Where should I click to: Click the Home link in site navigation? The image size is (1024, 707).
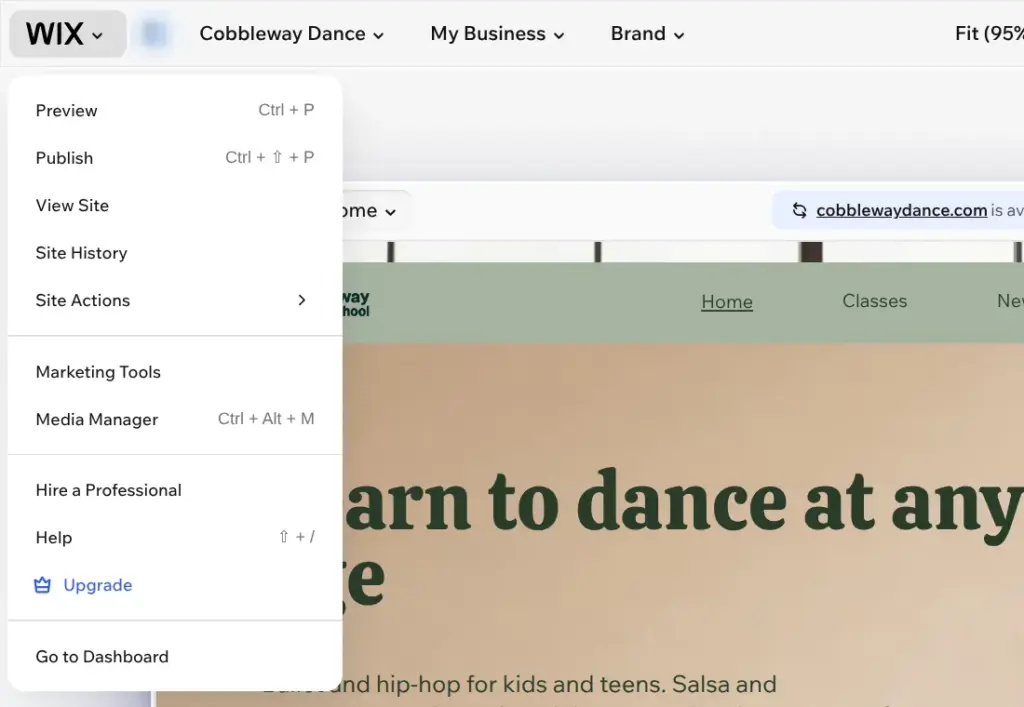pyautogui.click(x=727, y=302)
